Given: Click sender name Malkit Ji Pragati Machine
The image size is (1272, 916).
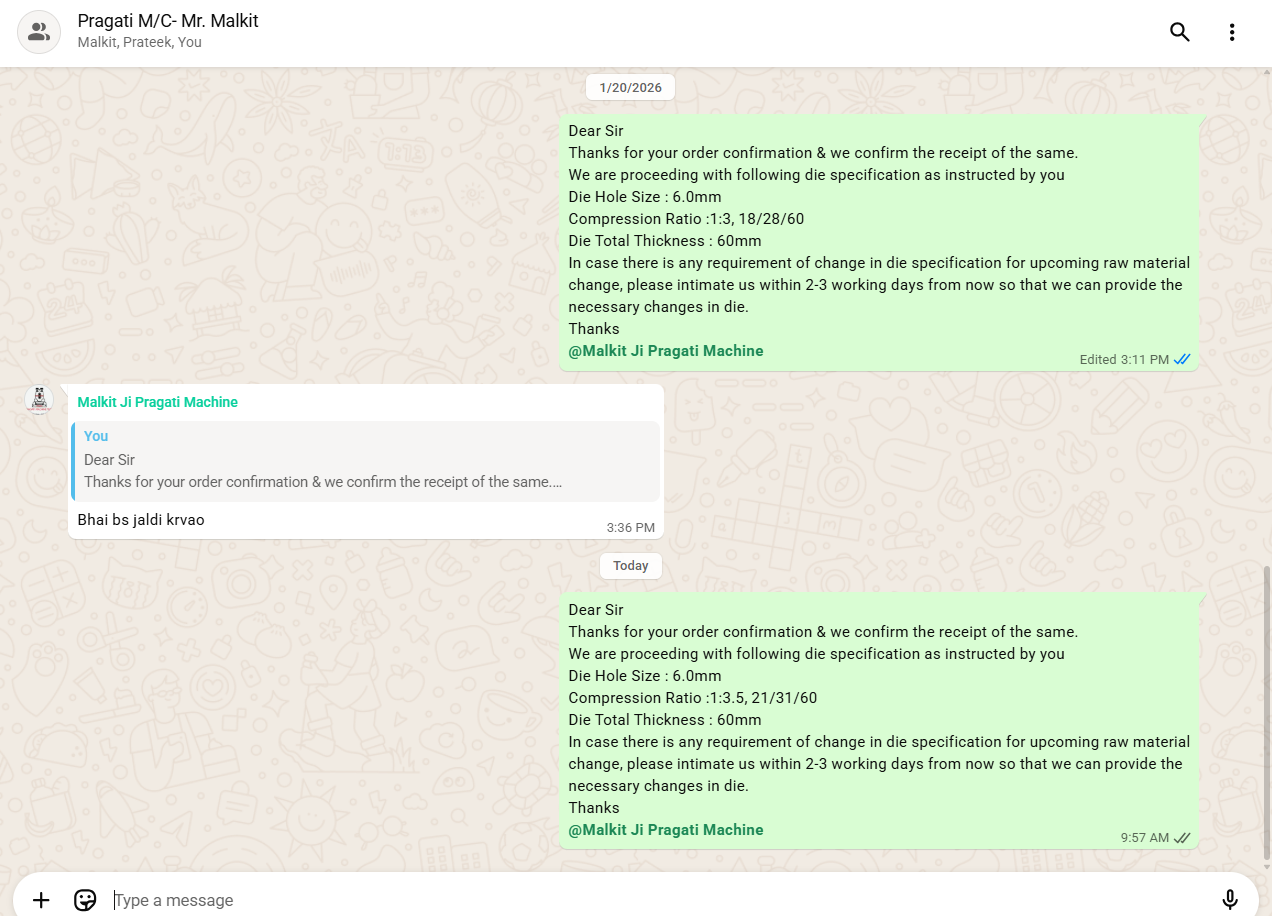Looking at the screenshot, I should click(x=158, y=402).
